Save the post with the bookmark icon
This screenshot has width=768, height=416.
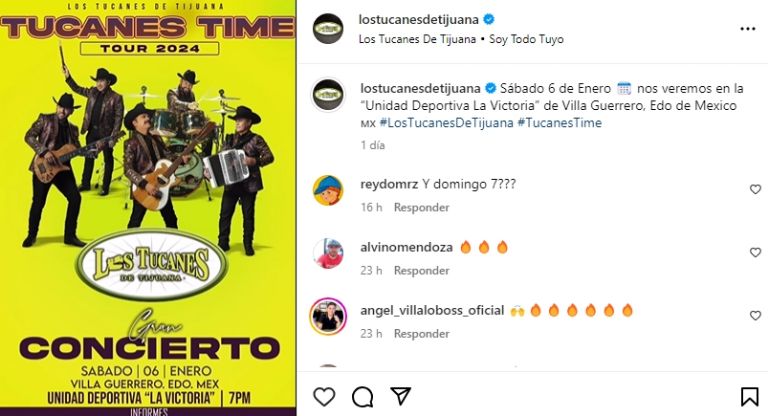point(749,397)
